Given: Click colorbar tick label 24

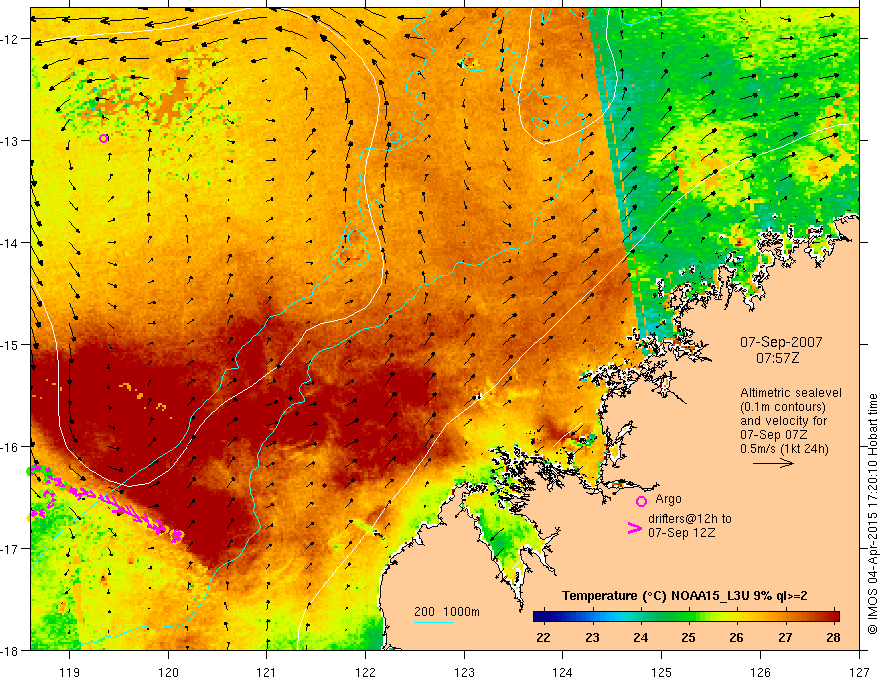Looking at the screenshot, I should tap(640, 637).
